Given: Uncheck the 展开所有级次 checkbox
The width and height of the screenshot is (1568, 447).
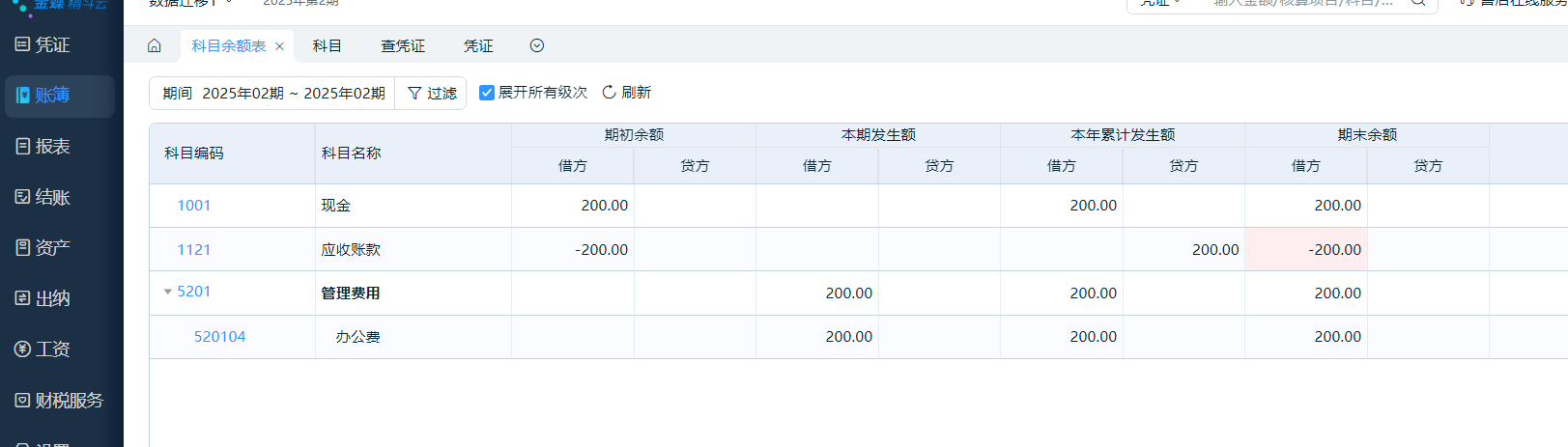Looking at the screenshot, I should [x=487, y=93].
